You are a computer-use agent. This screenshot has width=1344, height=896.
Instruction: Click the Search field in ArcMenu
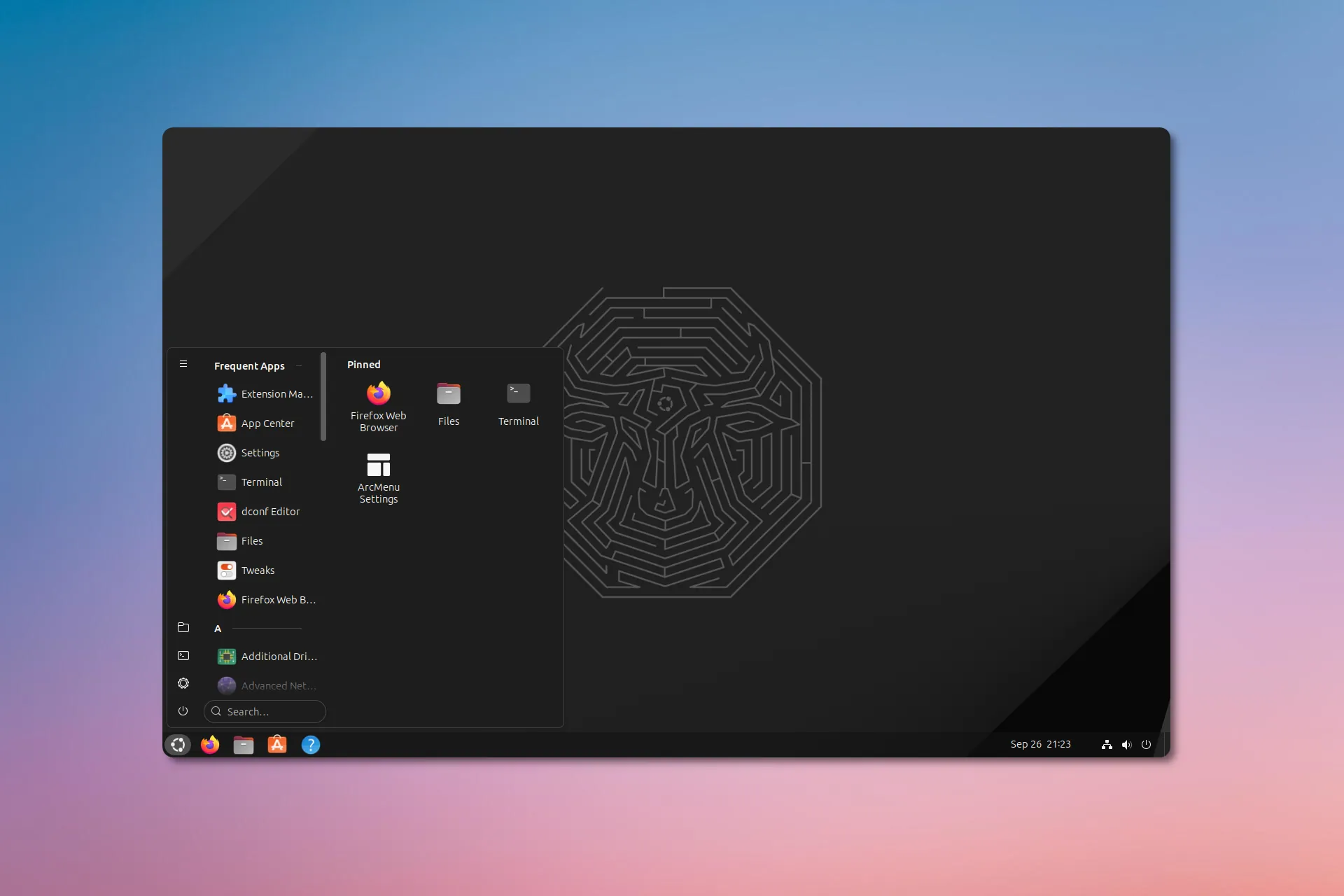pyautogui.click(x=265, y=711)
